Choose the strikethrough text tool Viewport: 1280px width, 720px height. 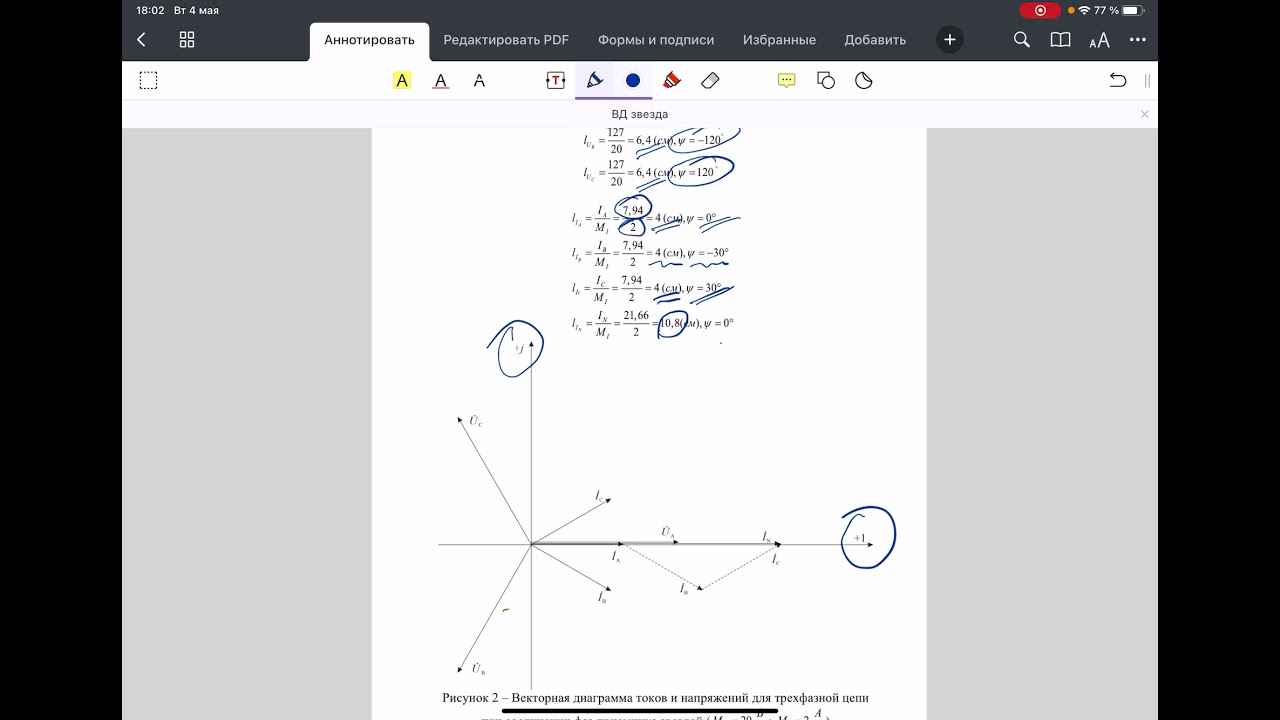tap(479, 80)
